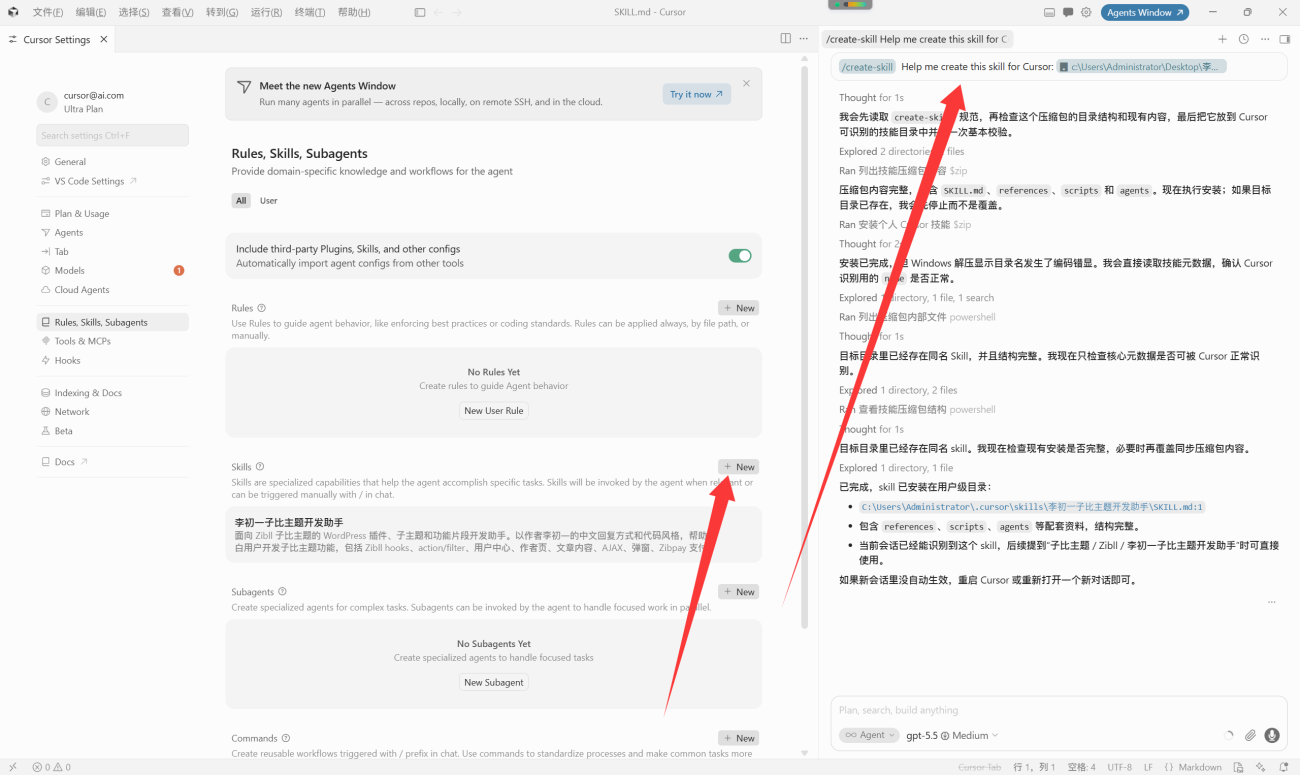Viewport: 1300px width, 775px height.
Task: Open the gpt-5.5 Medium model selector
Action: pyautogui.click(x=953, y=735)
